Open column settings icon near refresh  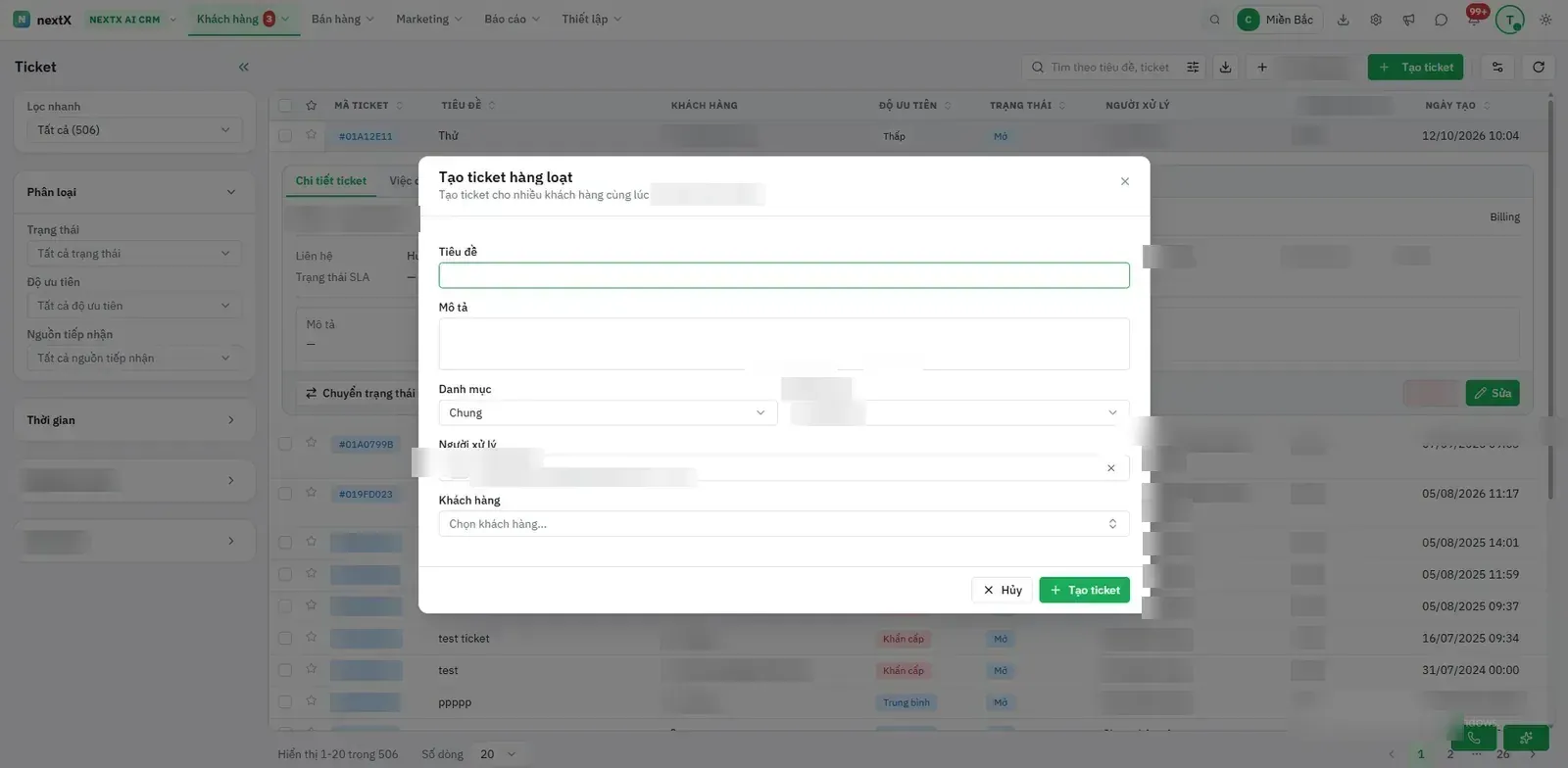(1497, 67)
